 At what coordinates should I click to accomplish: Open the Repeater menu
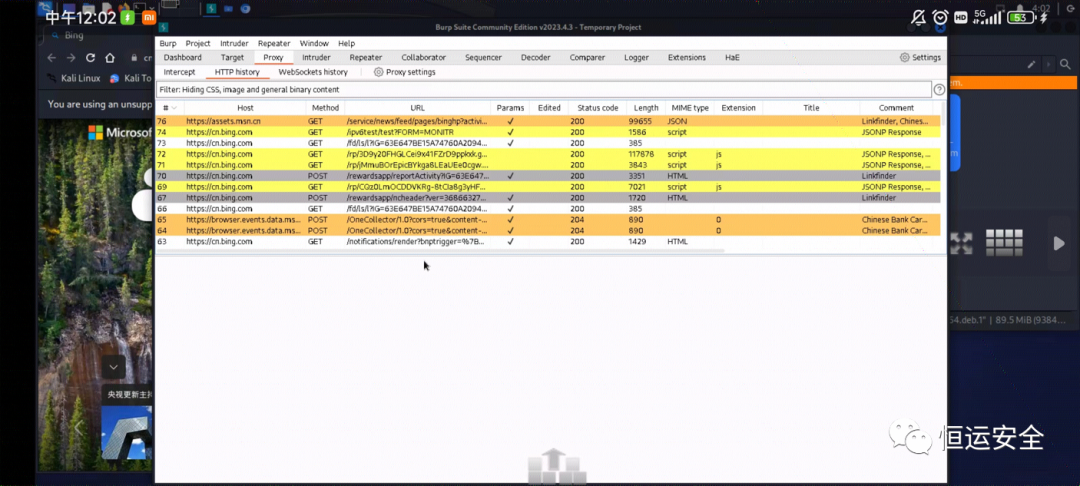pos(274,43)
